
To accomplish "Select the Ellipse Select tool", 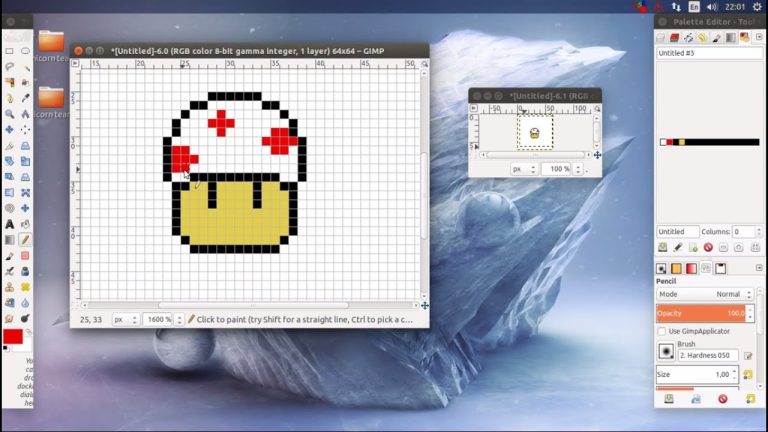I will click(x=25, y=51).
